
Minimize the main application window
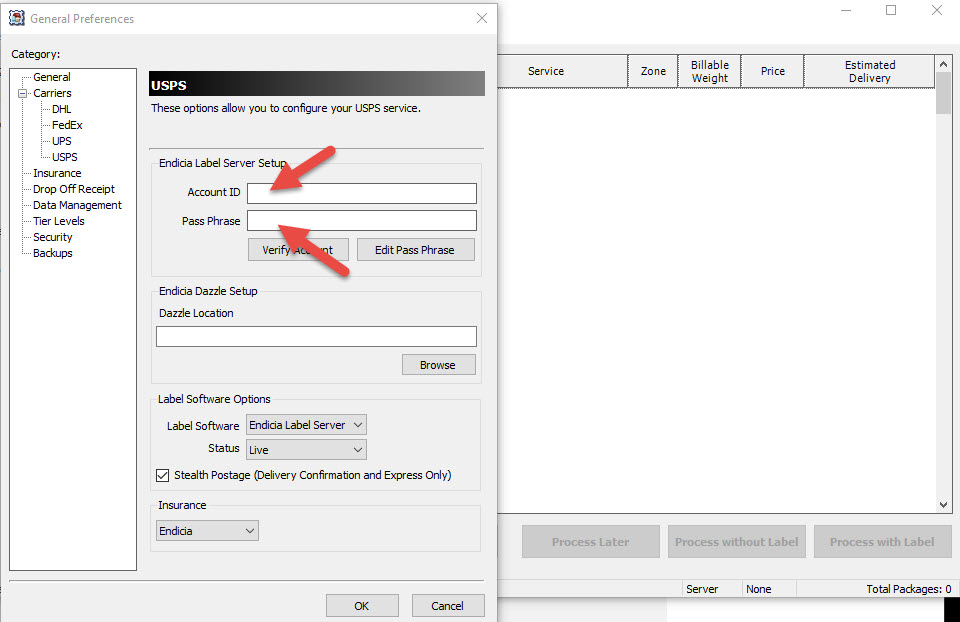pos(846,10)
